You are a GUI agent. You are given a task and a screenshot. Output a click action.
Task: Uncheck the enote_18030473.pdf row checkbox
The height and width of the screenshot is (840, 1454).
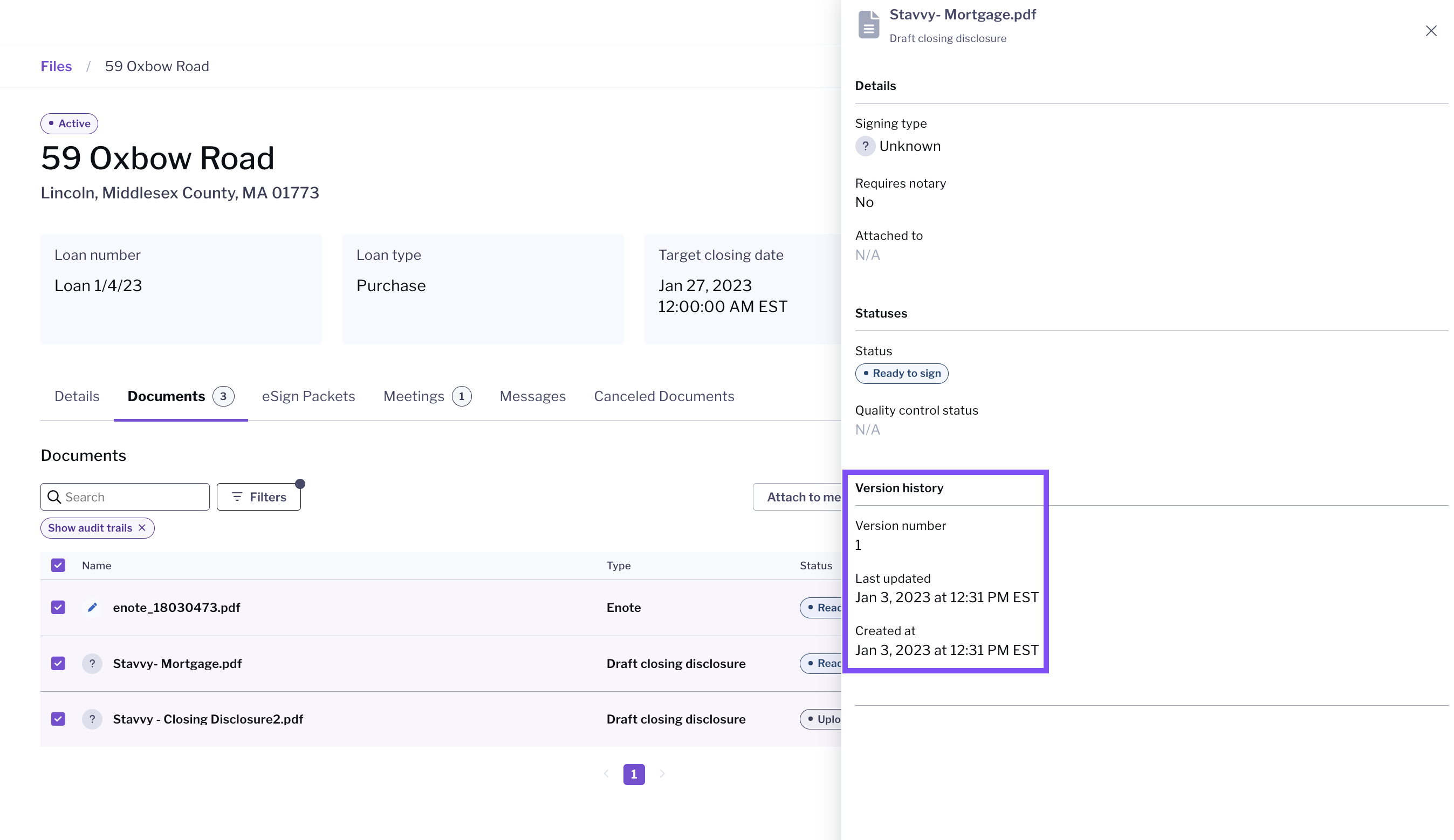point(58,608)
